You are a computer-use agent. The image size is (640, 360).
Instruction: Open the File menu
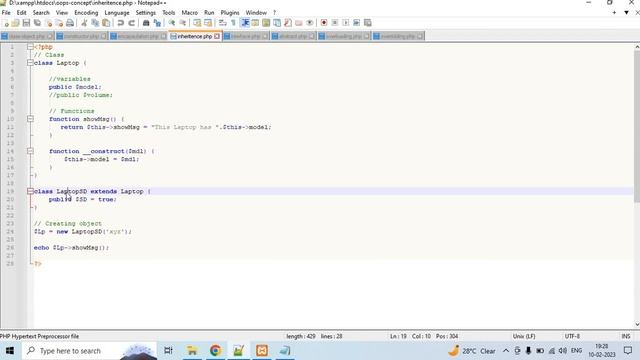6,13
